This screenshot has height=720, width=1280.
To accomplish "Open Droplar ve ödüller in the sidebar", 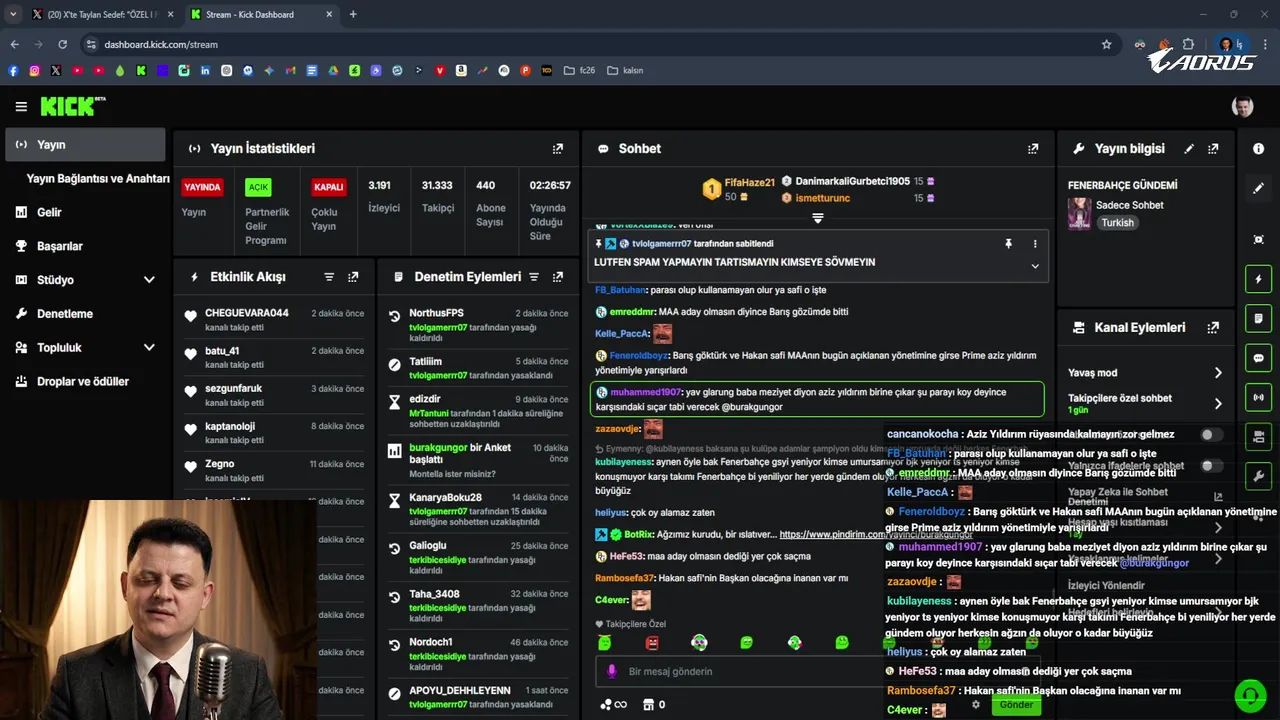I will pos(85,382).
